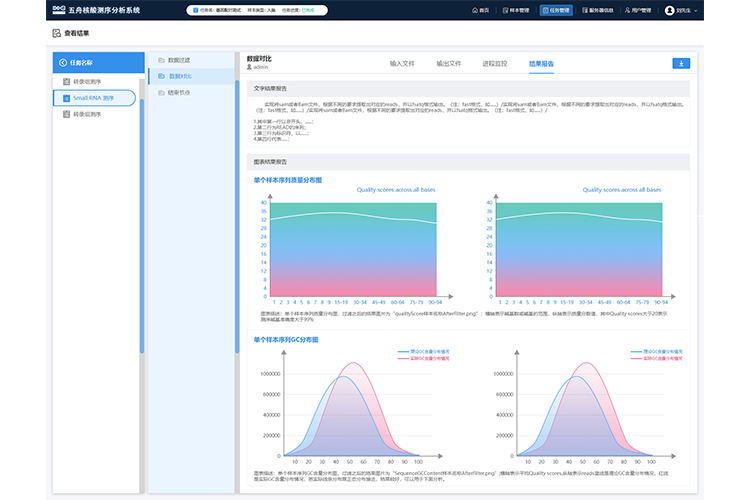This screenshot has width=750, height=500.
Task: Click the 数据过滤 folder icon
Action: [x=161, y=60]
